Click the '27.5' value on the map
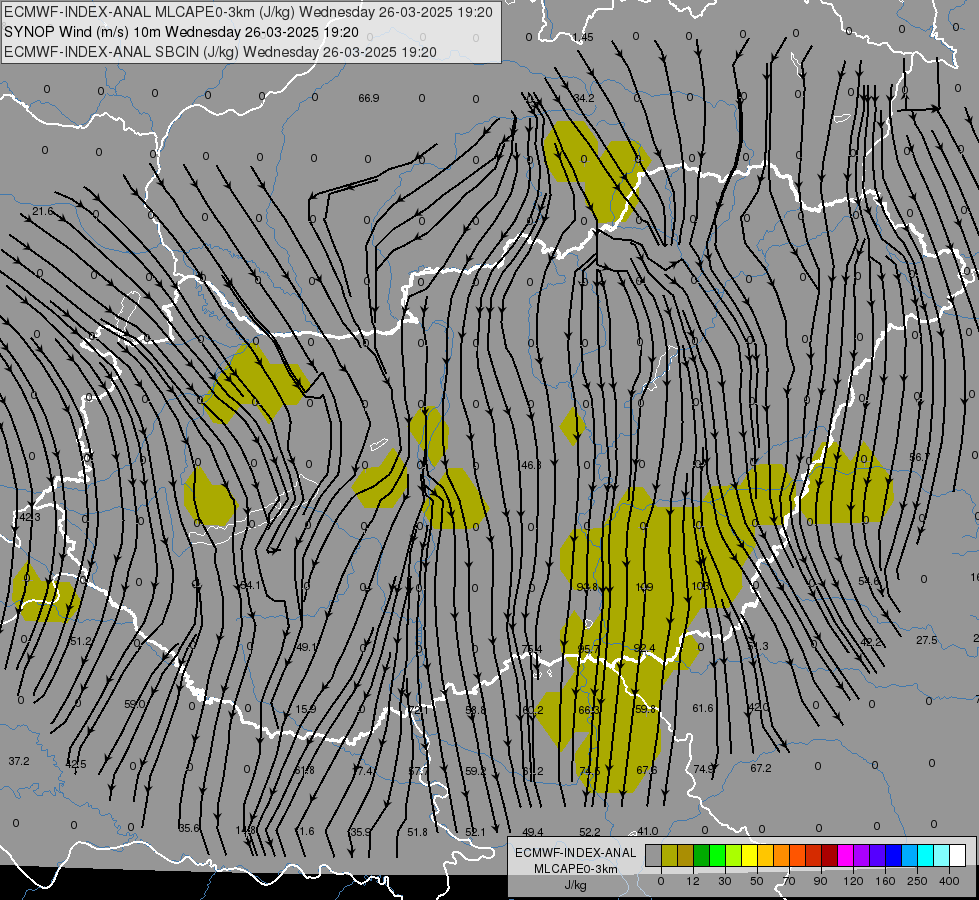 point(927,640)
